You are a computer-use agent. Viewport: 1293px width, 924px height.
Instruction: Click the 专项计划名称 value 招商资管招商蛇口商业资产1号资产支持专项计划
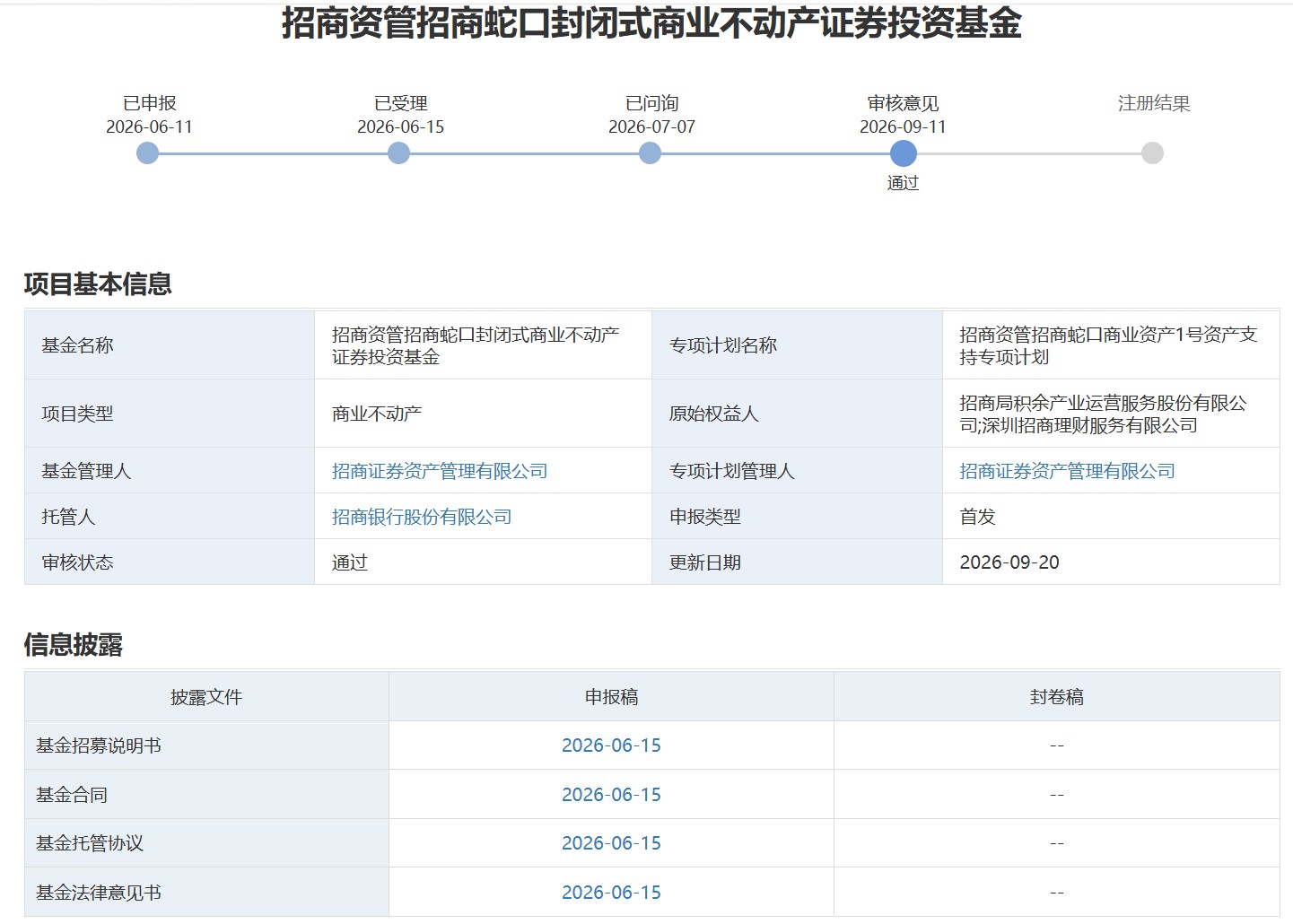[x=1108, y=345]
